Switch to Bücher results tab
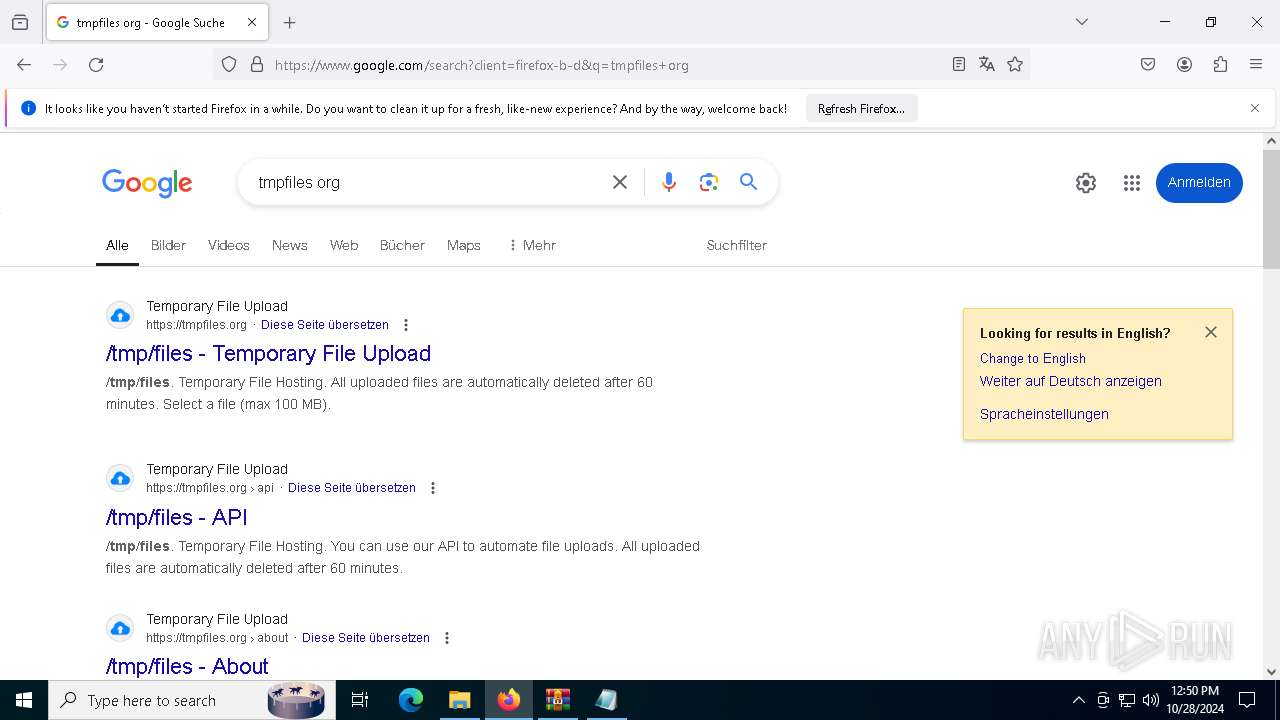Viewport: 1280px width, 720px height. point(402,245)
